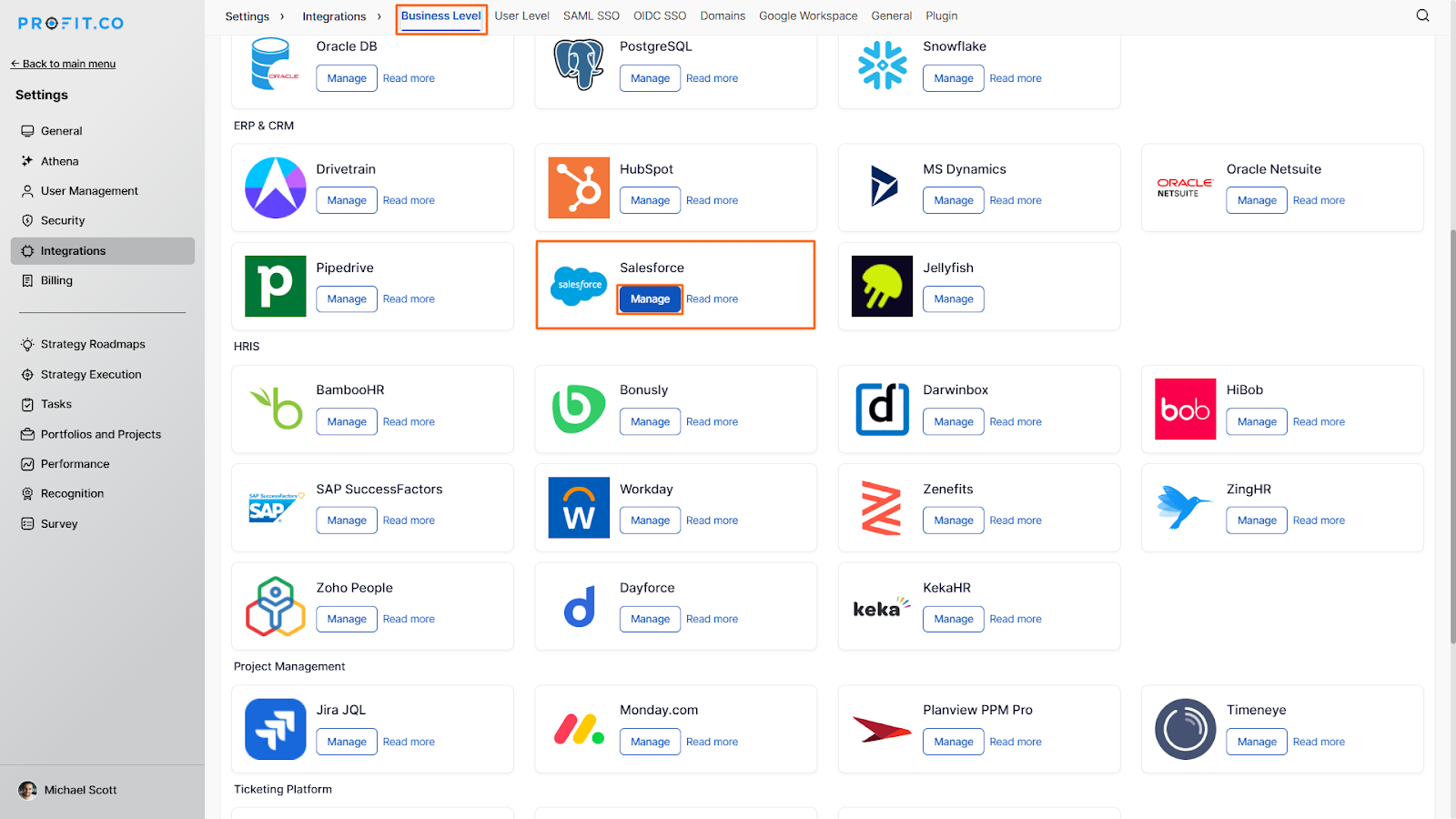Open Read more link for Planview PPM Pro
Screen dimensions: 1456x819
pos(1016,742)
